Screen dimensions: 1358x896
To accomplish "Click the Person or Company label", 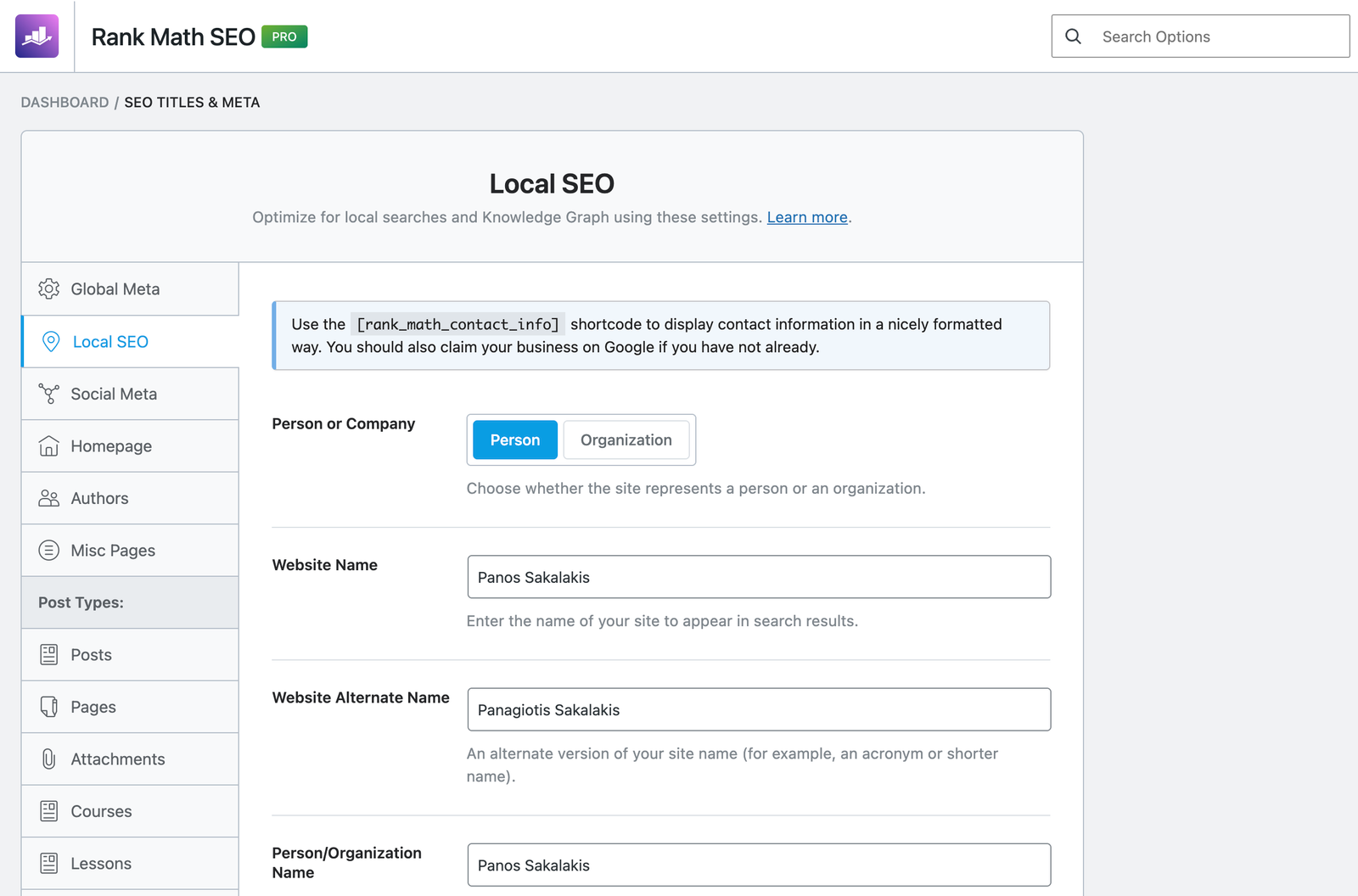I will click(x=344, y=423).
